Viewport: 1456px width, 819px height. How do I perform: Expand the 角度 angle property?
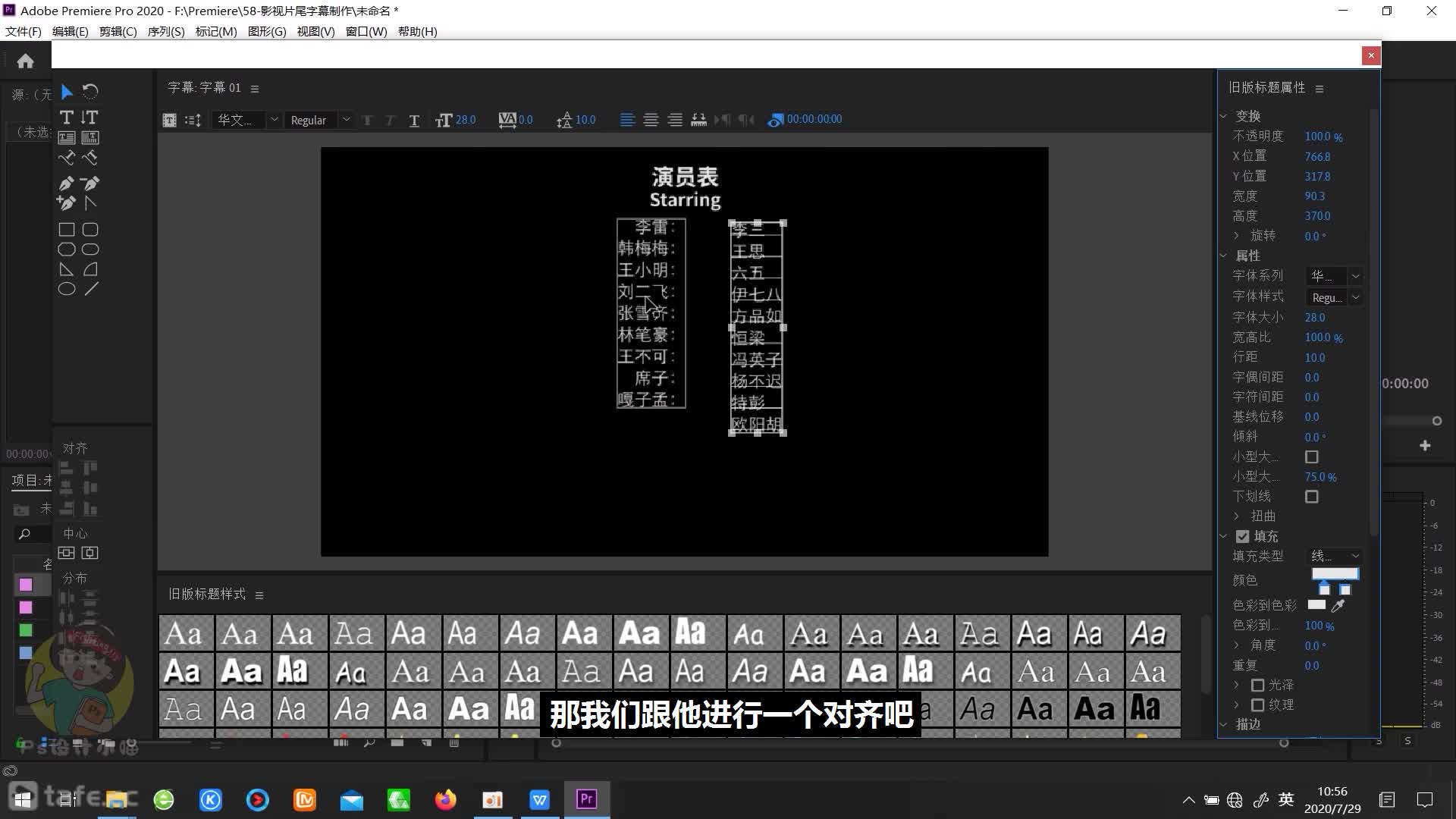pyautogui.click(x=1237, y=645)
